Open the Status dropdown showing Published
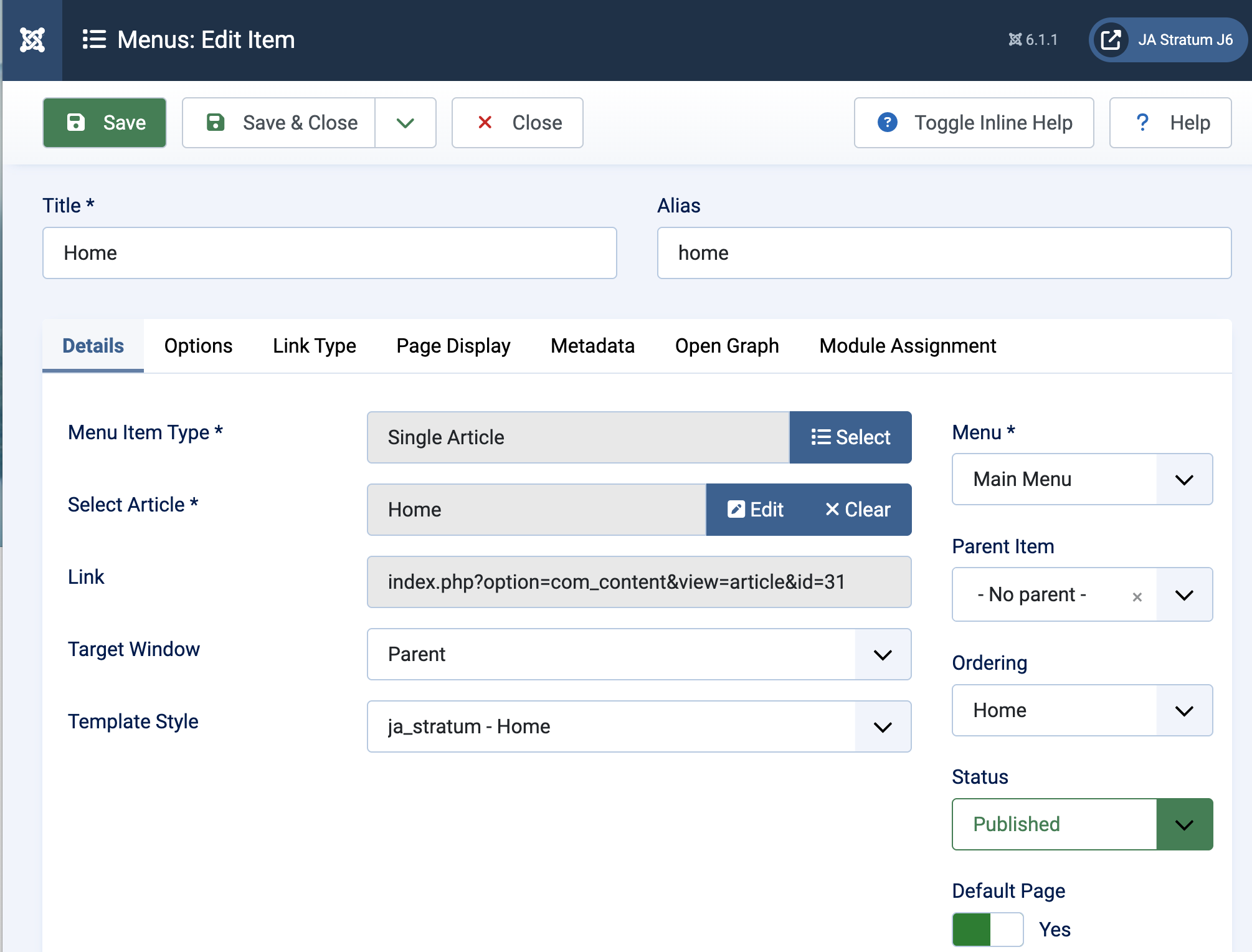Image resolution: width=1252 pixels, height=952 pixels. pos(1083,824)
